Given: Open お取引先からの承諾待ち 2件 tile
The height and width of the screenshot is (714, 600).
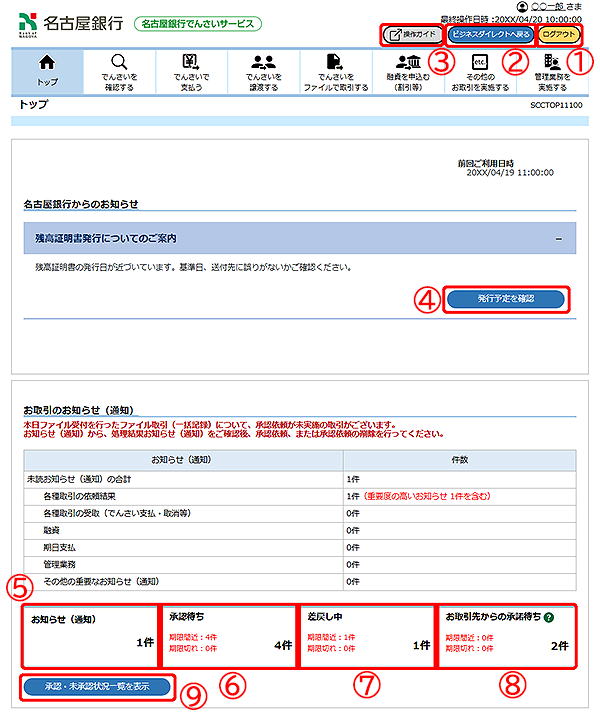Looking at the screenshot, I should 507,635.
